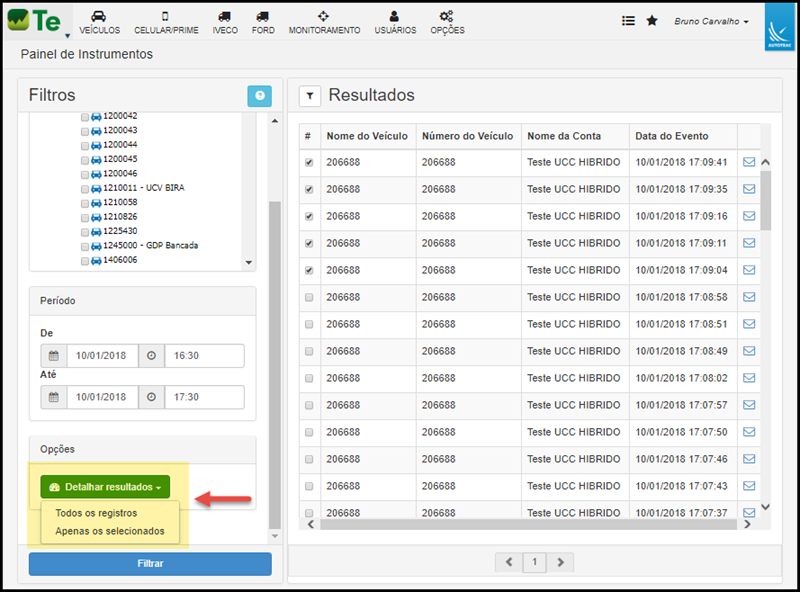Open the FORD truck icon menu
This screenshot has width=800, height=592.
coord(263,22)
